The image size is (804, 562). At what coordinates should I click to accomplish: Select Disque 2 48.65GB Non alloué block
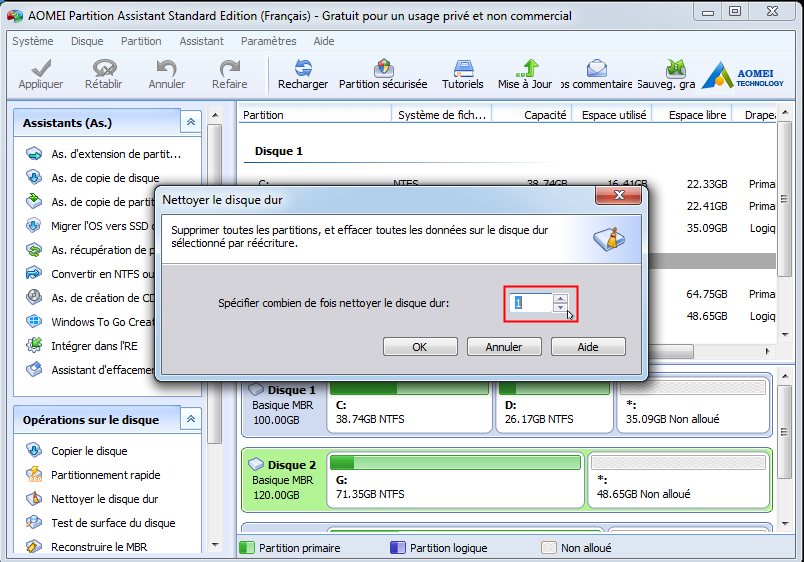tap(678, 479)
